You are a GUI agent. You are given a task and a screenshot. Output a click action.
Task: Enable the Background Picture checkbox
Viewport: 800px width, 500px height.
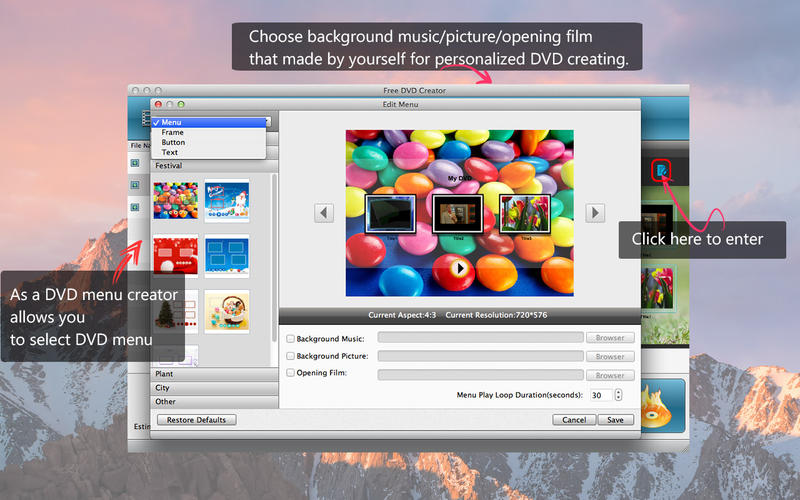coord(290,356)
